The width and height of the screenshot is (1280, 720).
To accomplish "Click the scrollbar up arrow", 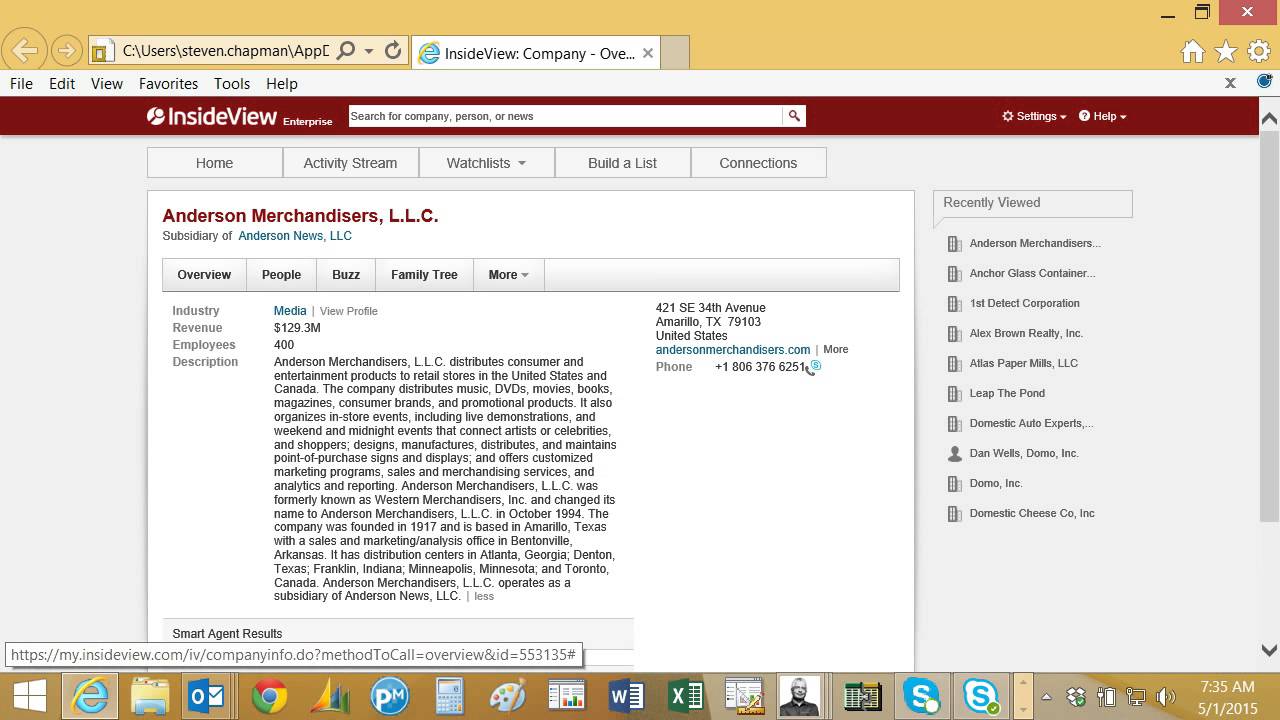I will tap(1269, 118).
